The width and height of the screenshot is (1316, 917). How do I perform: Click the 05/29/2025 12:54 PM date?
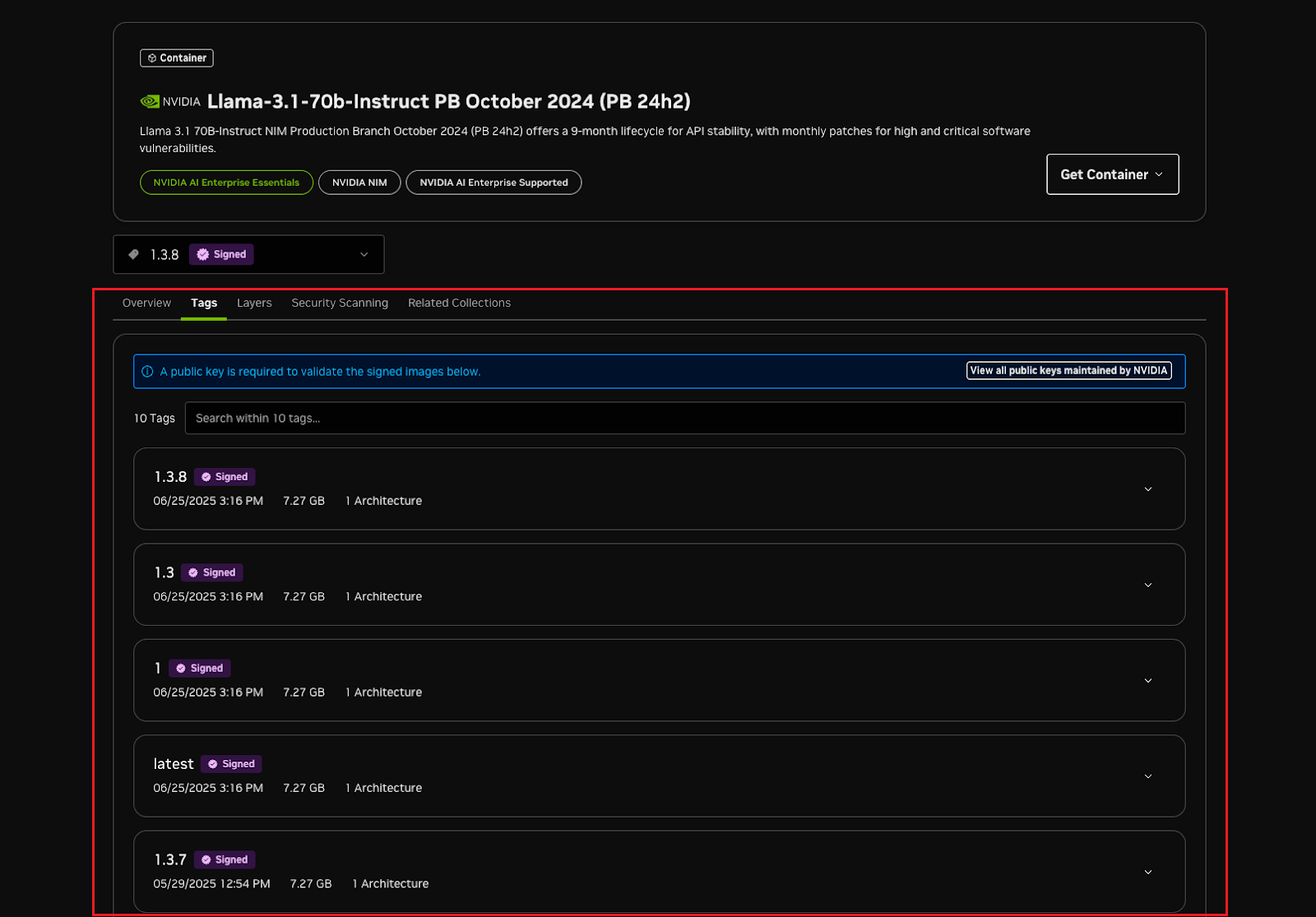click(x=211, y=883)
